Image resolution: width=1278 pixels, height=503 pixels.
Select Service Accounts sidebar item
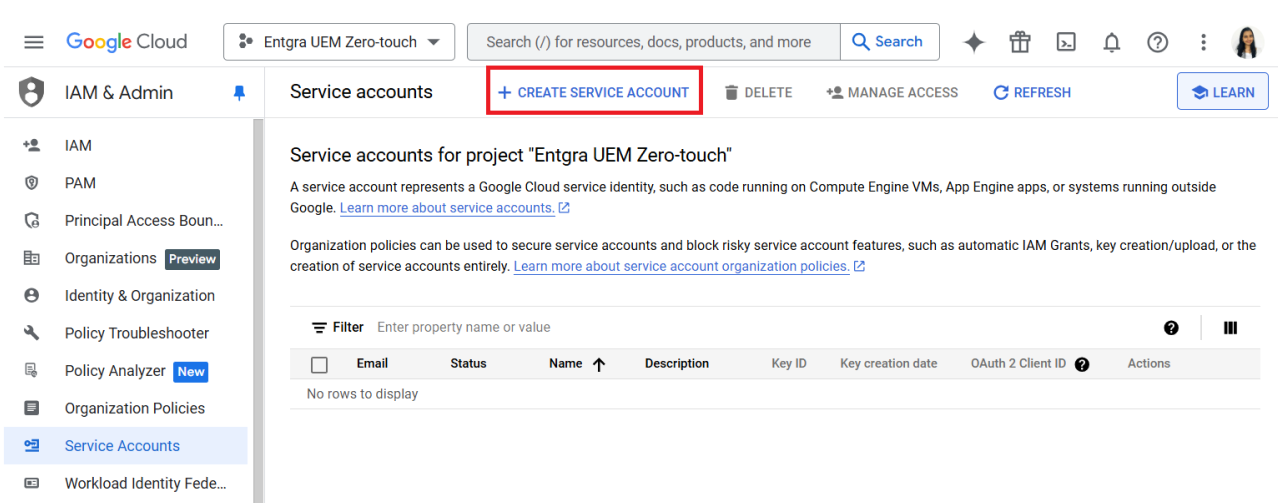[x=126, y=446]
